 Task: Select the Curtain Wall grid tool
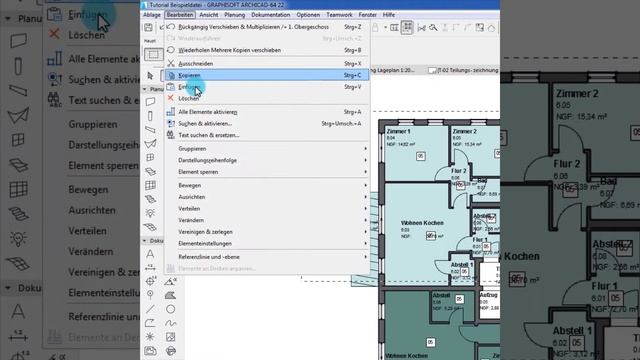(x=150, y=185)
